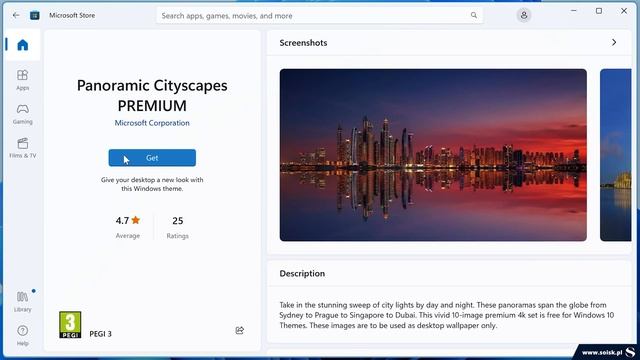Open the user account profile icon
Screen dimensions: 640x360
(x=524, y=16)
